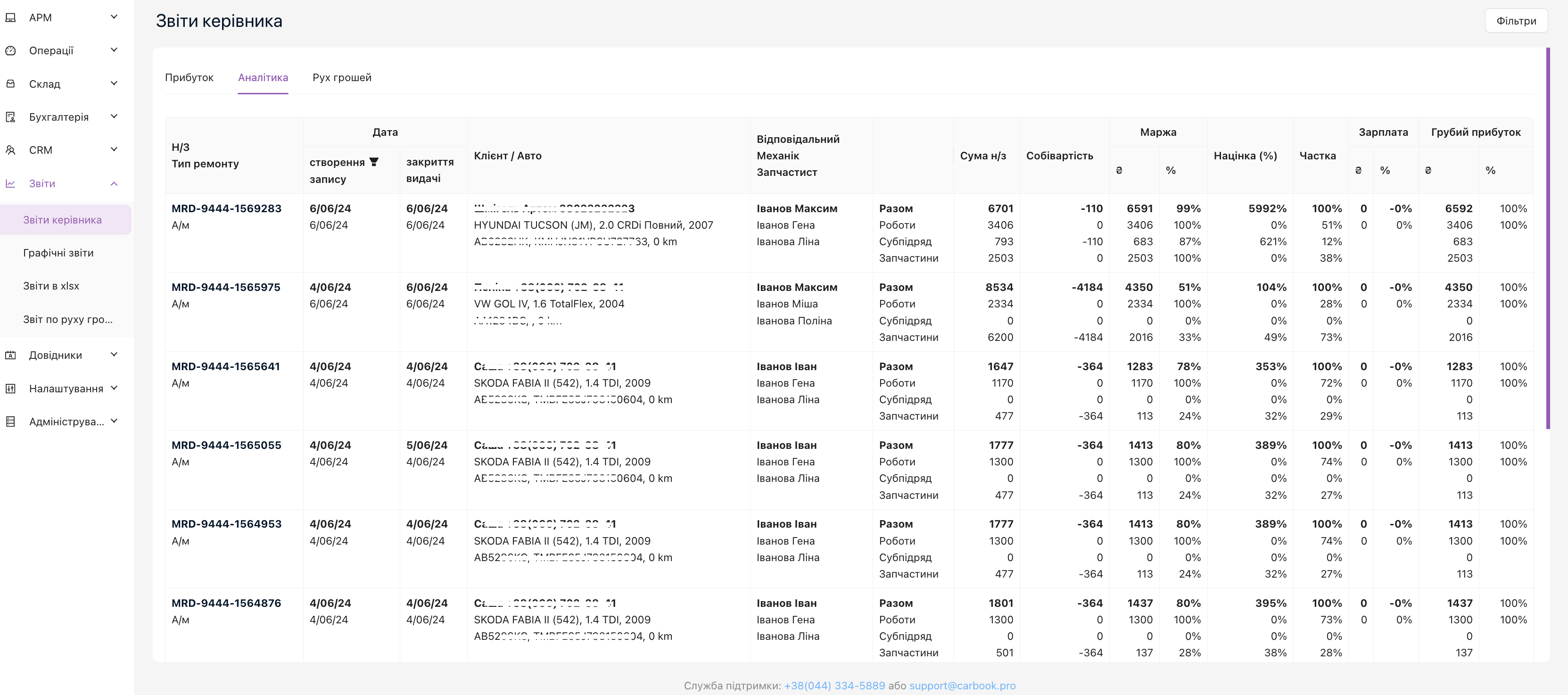Open Звіти в xlsx menu item

click(51, 286)
